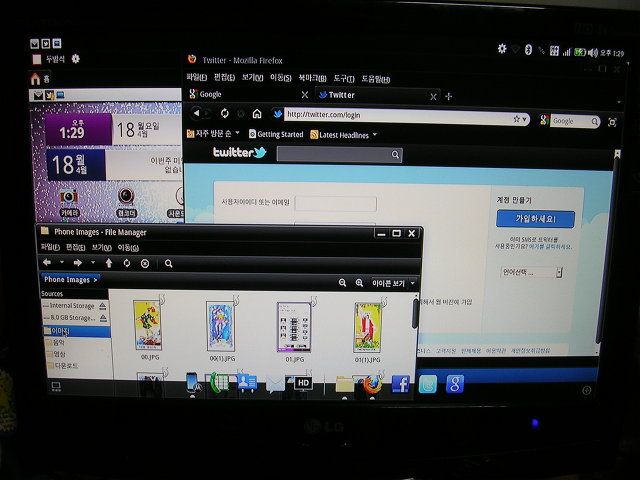Go to Firefox home page
The width and height of the screenshot is (640, 480).
click(257, 113)
